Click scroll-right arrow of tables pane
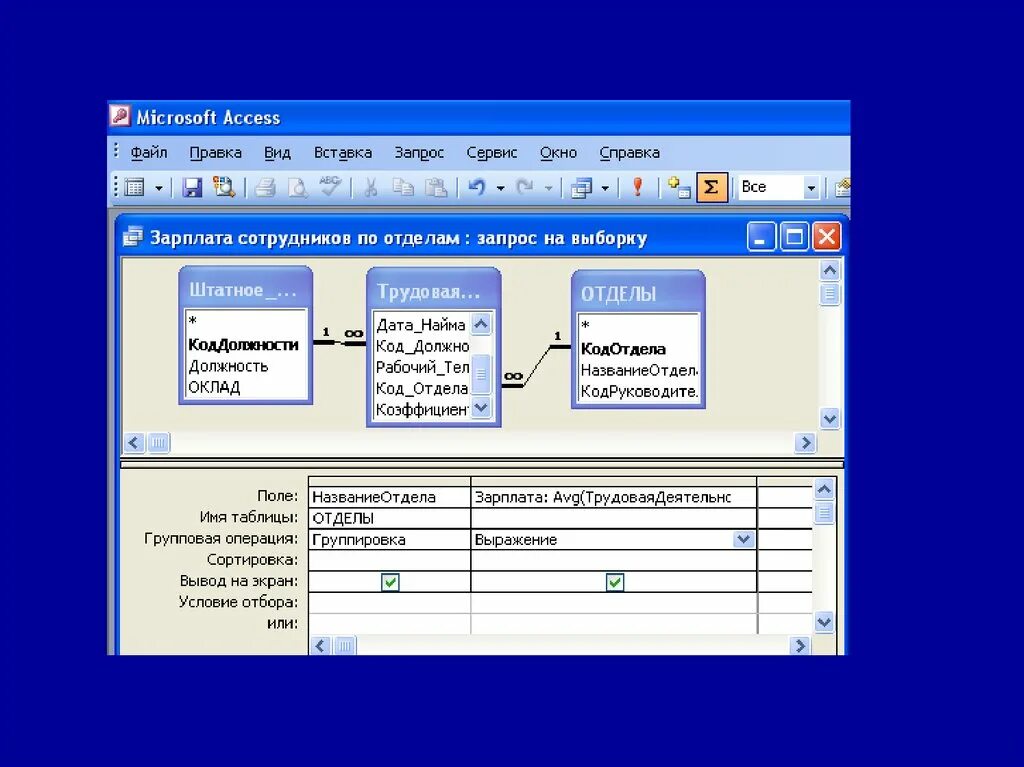The height and width of the screenshot is (767, 1024). [805, 443]
